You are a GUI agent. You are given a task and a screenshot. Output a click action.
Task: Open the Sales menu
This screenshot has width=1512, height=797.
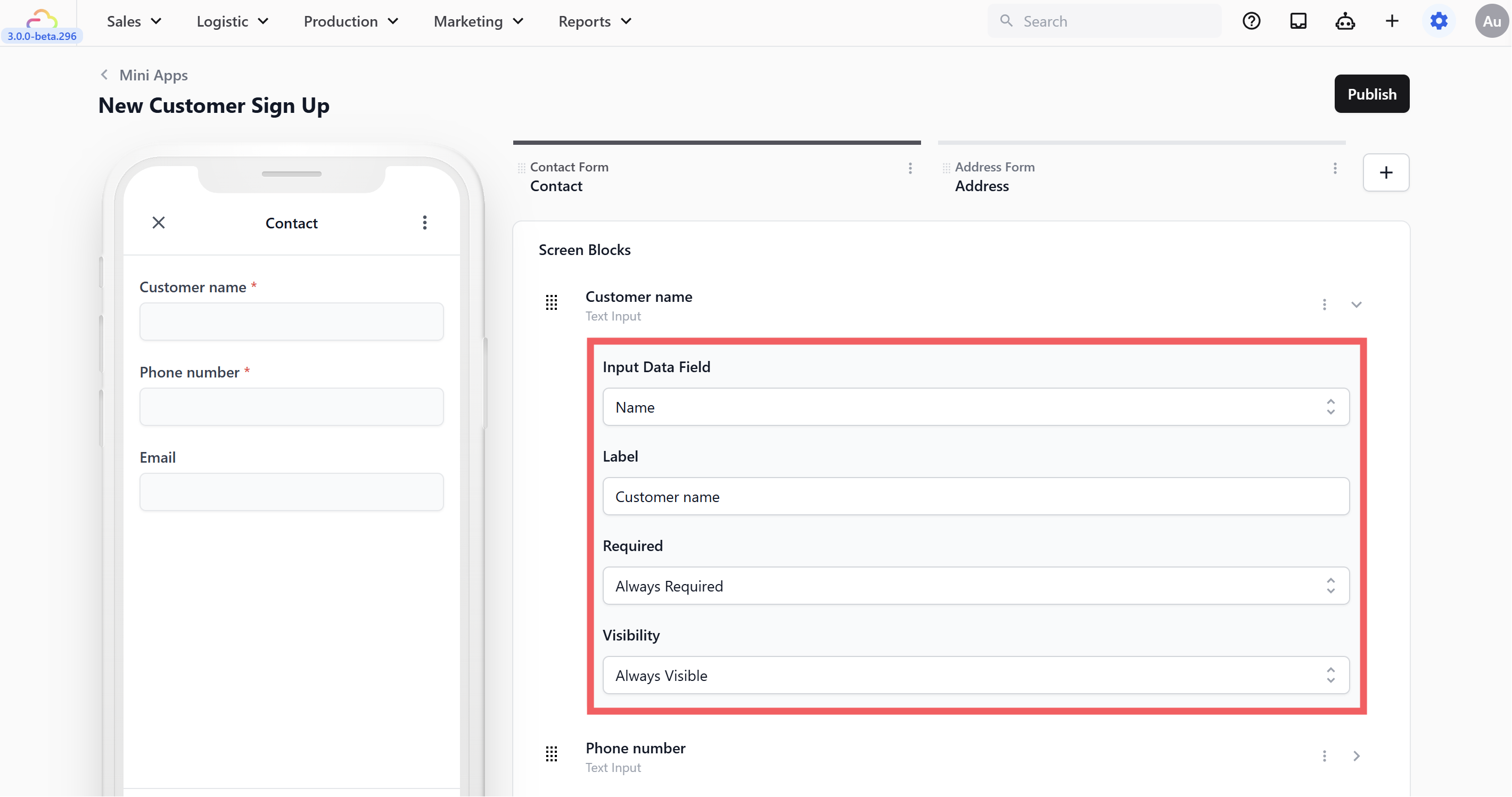tap(134, 21)
